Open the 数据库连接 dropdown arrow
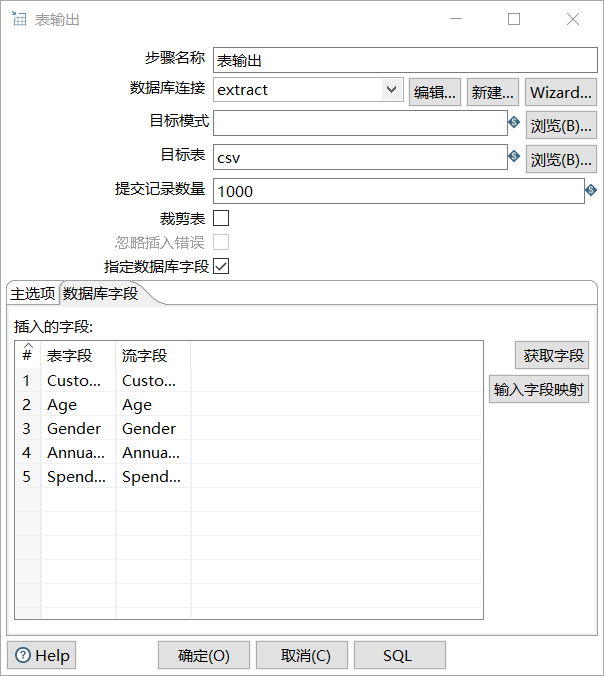 coord(391,90)
